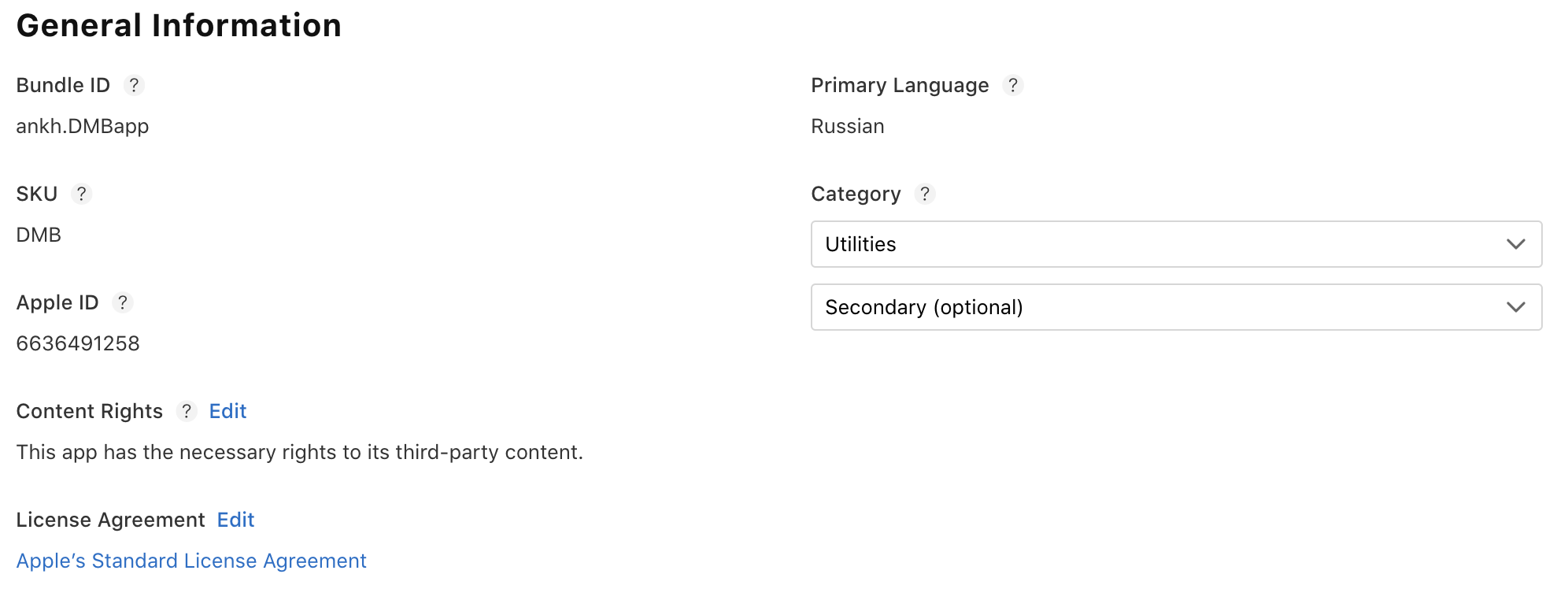Show help for Apple ID
Viewport: 1568px width, 600px height.
[122, 302]
